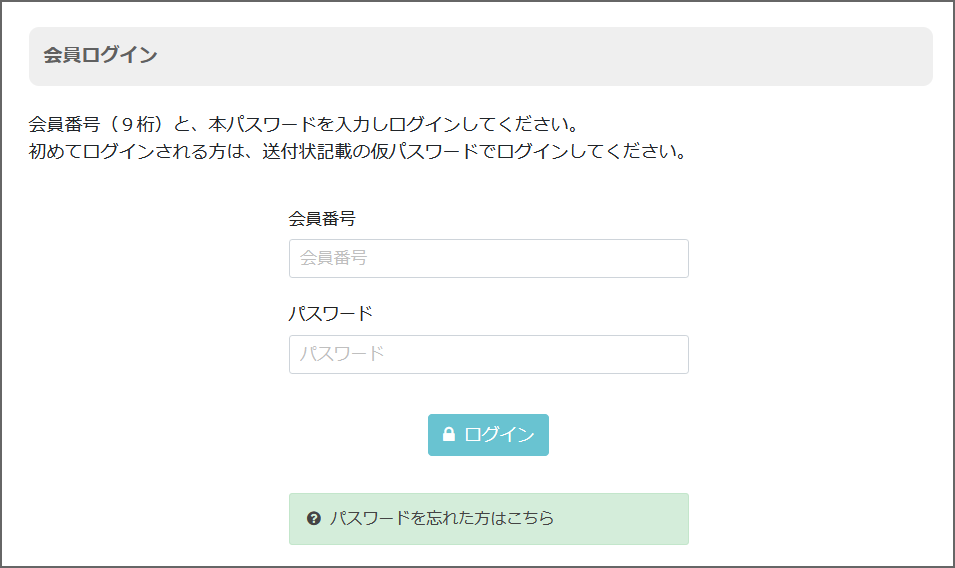
Task: Click the 本パスワード text in instructions
Action: click(x=263, y=125)
